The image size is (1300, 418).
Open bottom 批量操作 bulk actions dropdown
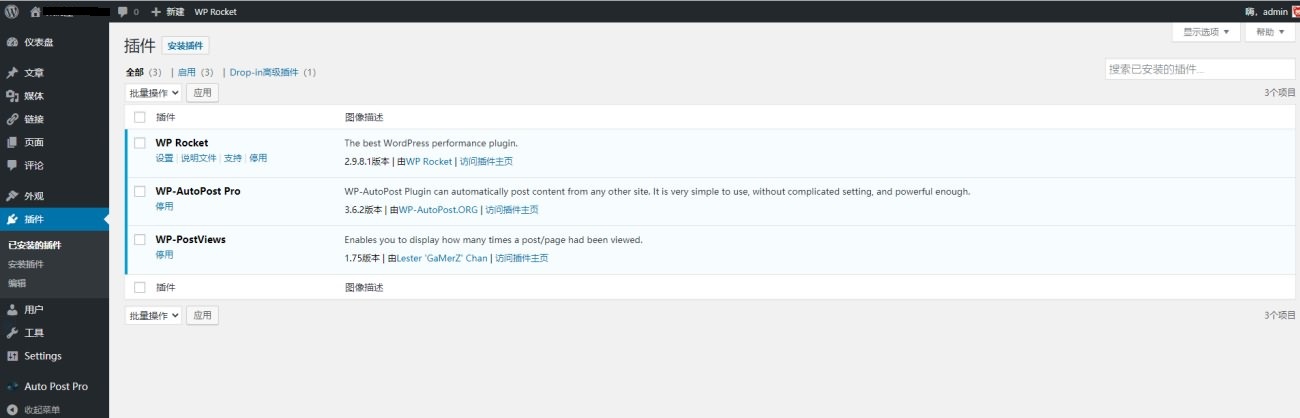pos(153,315)
